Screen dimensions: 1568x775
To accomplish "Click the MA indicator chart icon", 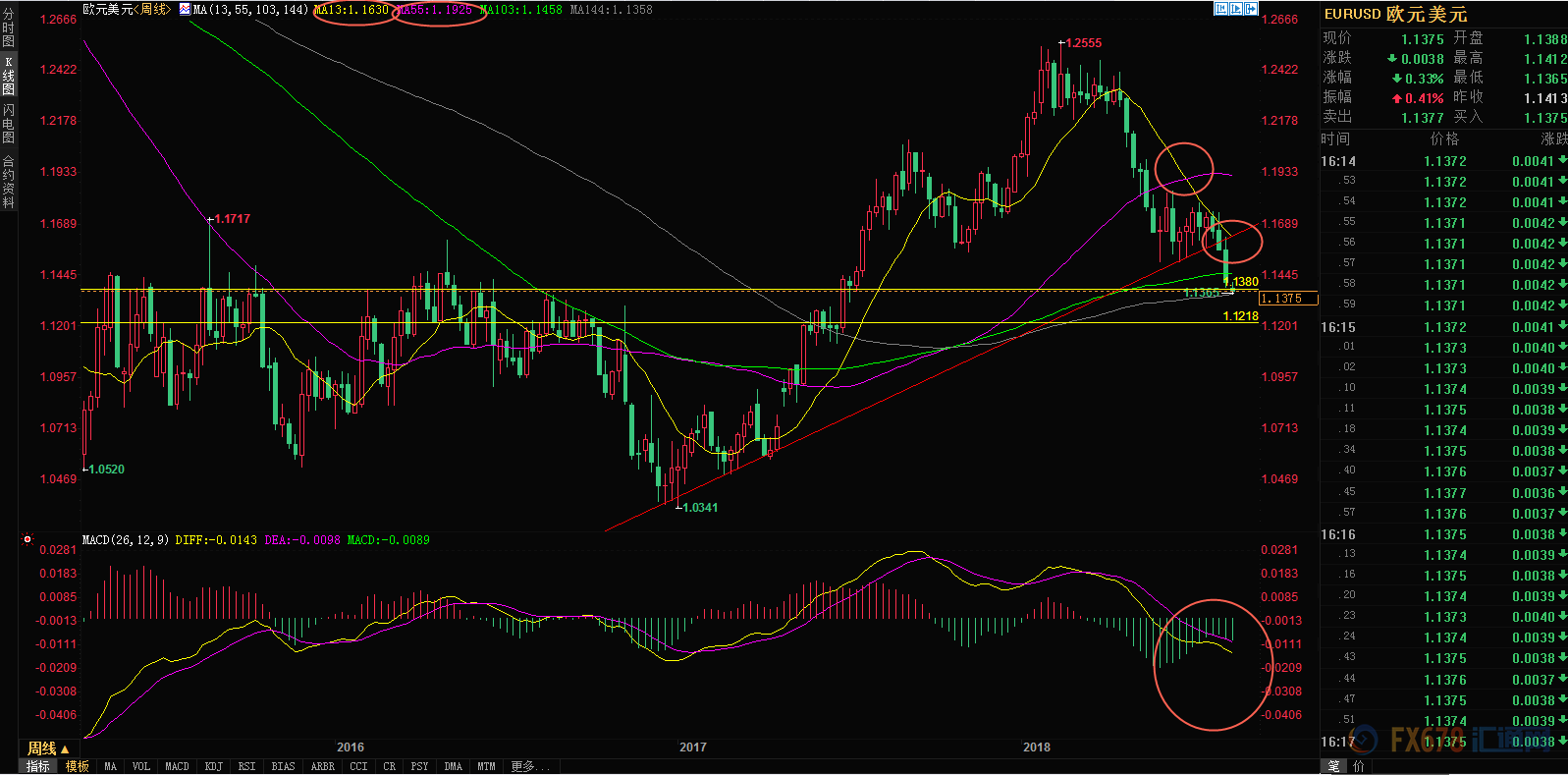I will (185, 10).
